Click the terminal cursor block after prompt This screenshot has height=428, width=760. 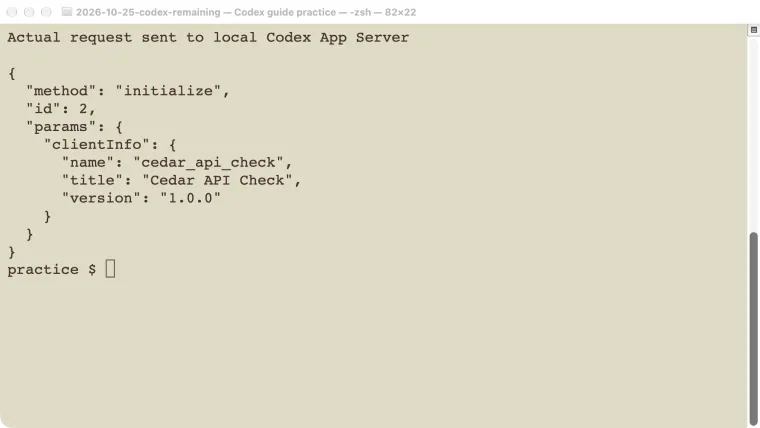pyautogui.click(x=111, y=269)
